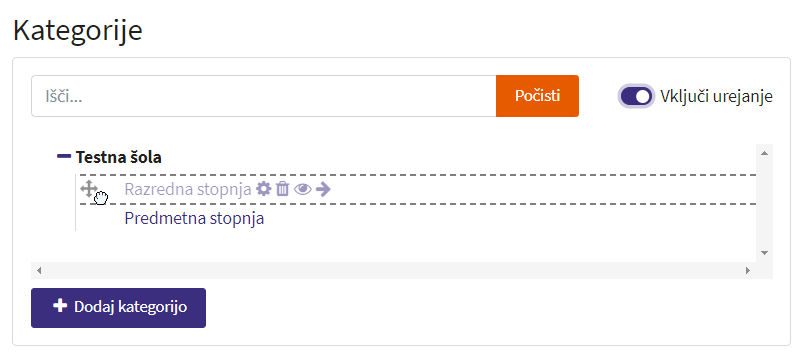Click the right arrow beside Razredna stopnja

click(x=323, y=189)
